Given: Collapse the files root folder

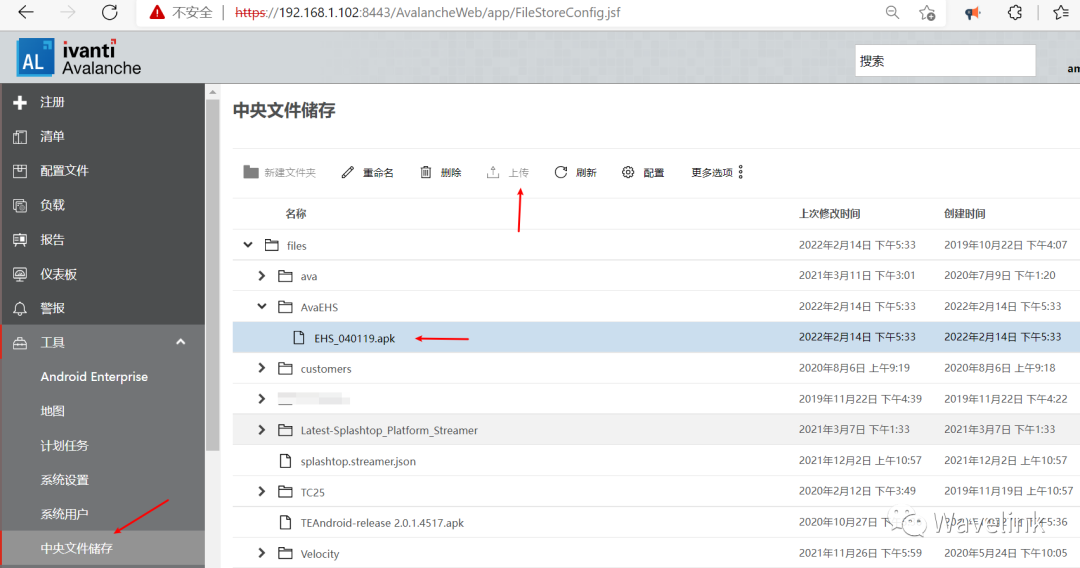Looking at the screenshot, I should pos(247,245).
